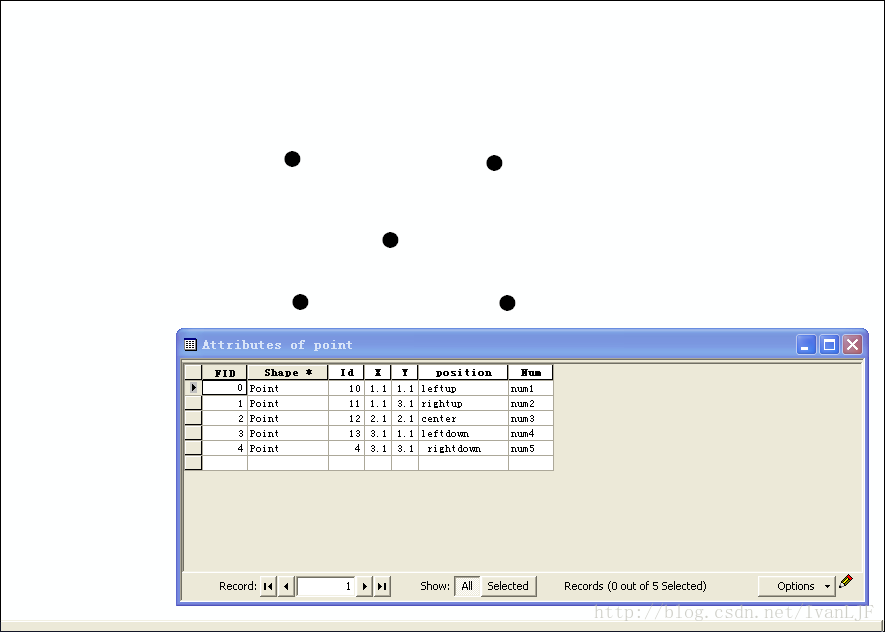Click the Shape * column header
Screen dimensions: 885x632
288,372
